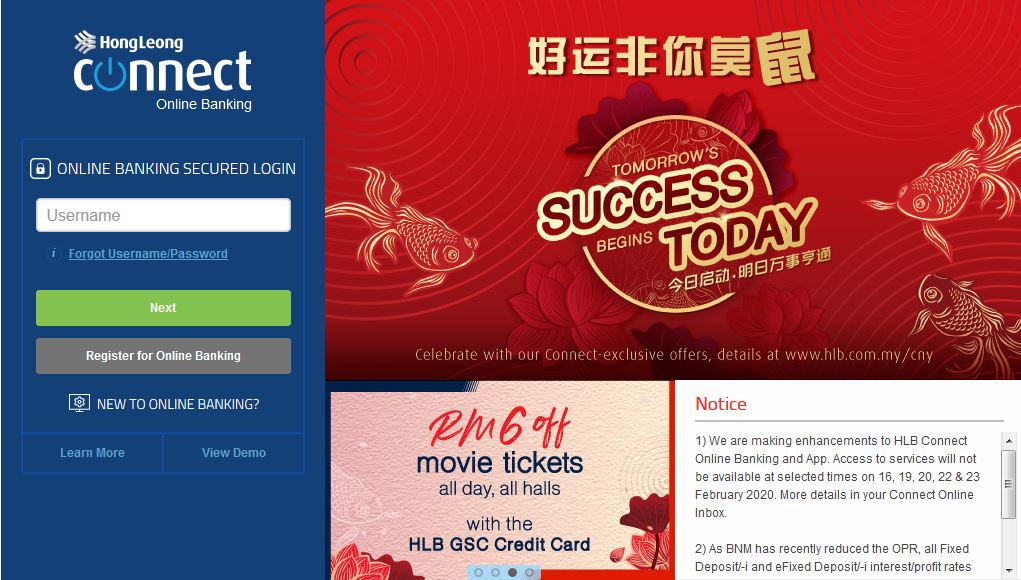Screen dimensions: 1021x580
Task: Click the green Next button
Action: 163,308
